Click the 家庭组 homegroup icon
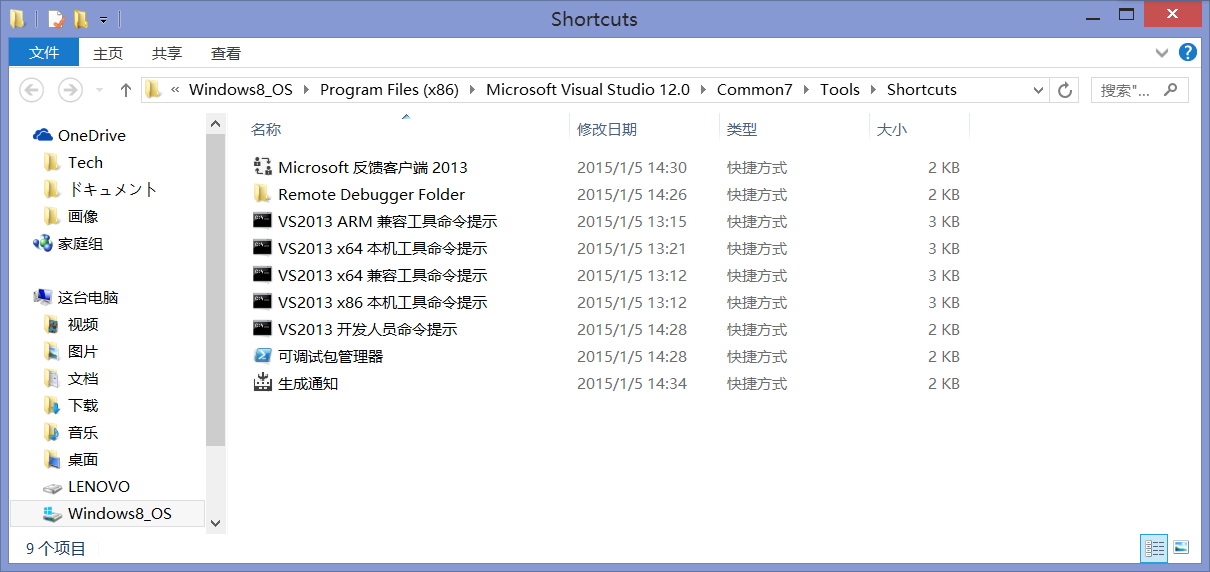 point(43,243)
